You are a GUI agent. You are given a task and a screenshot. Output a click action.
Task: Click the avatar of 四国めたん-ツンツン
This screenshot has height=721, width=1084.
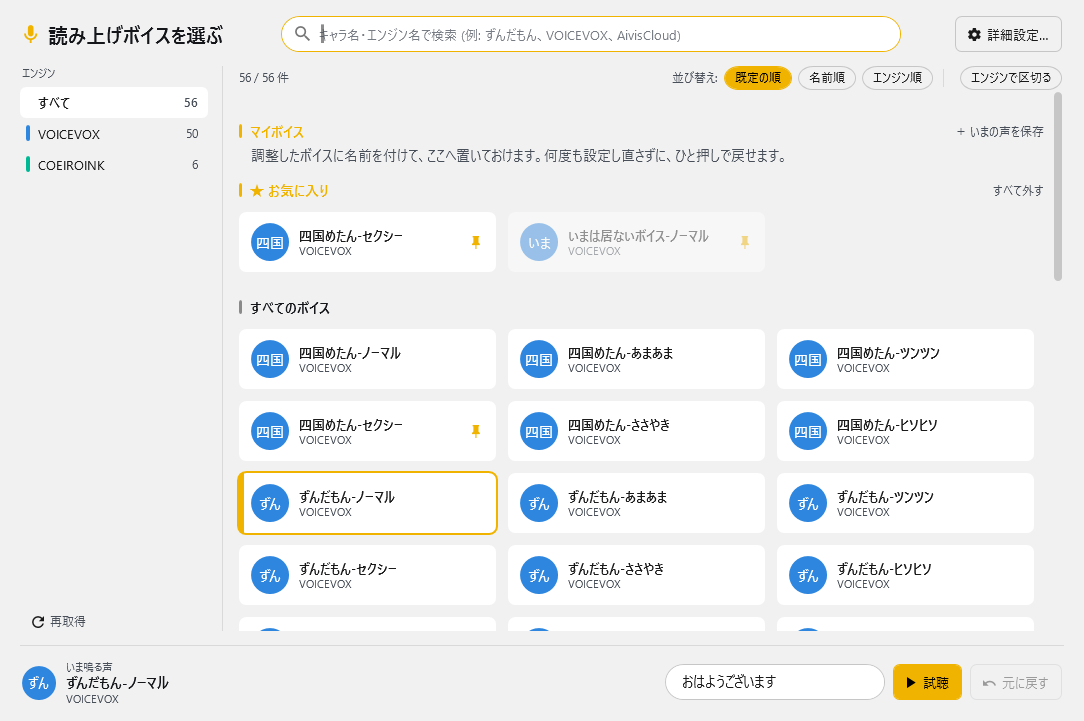click(807, 359)
